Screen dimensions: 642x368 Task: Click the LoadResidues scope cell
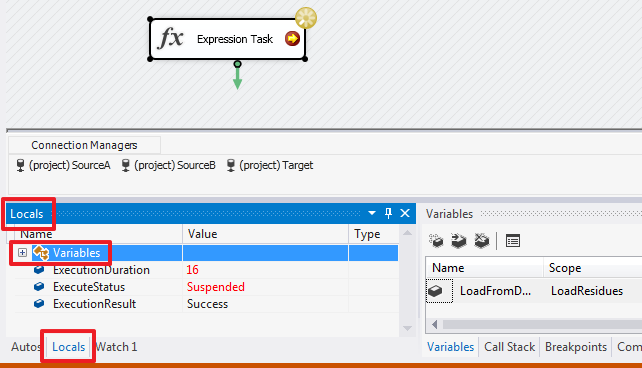click(587, 291)
